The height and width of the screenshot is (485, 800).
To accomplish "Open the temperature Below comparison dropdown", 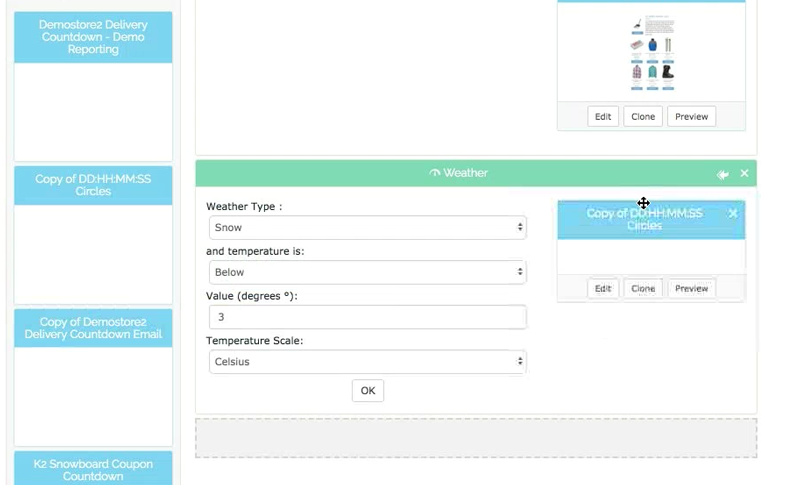I will click(367, 272).
